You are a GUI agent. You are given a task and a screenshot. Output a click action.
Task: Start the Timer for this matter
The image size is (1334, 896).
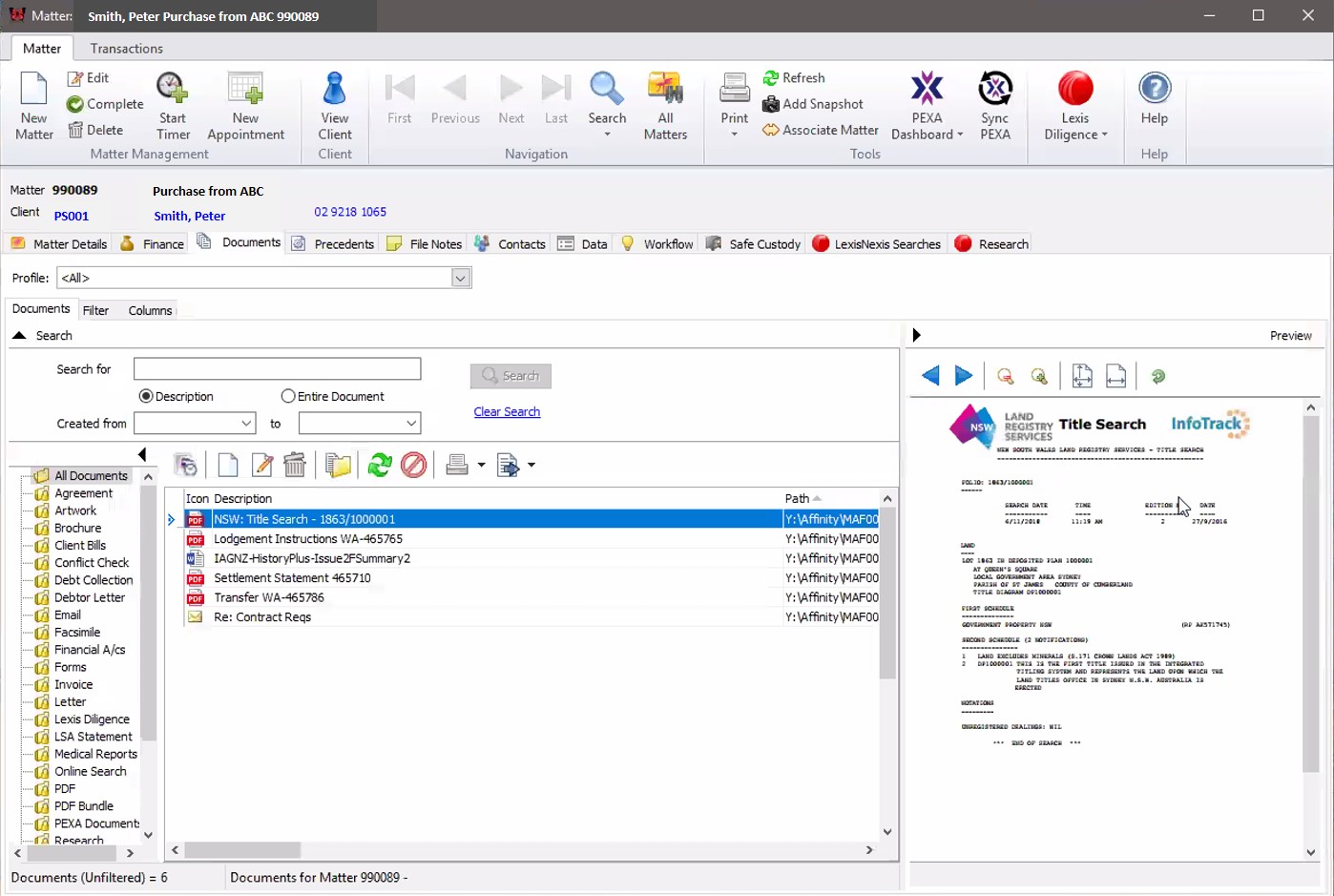click(173, 105)
